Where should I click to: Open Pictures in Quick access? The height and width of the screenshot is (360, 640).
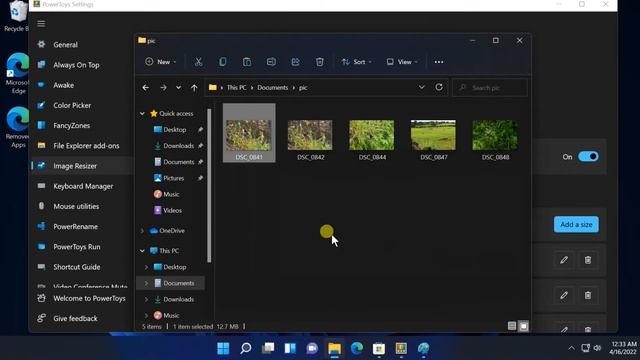173,178
